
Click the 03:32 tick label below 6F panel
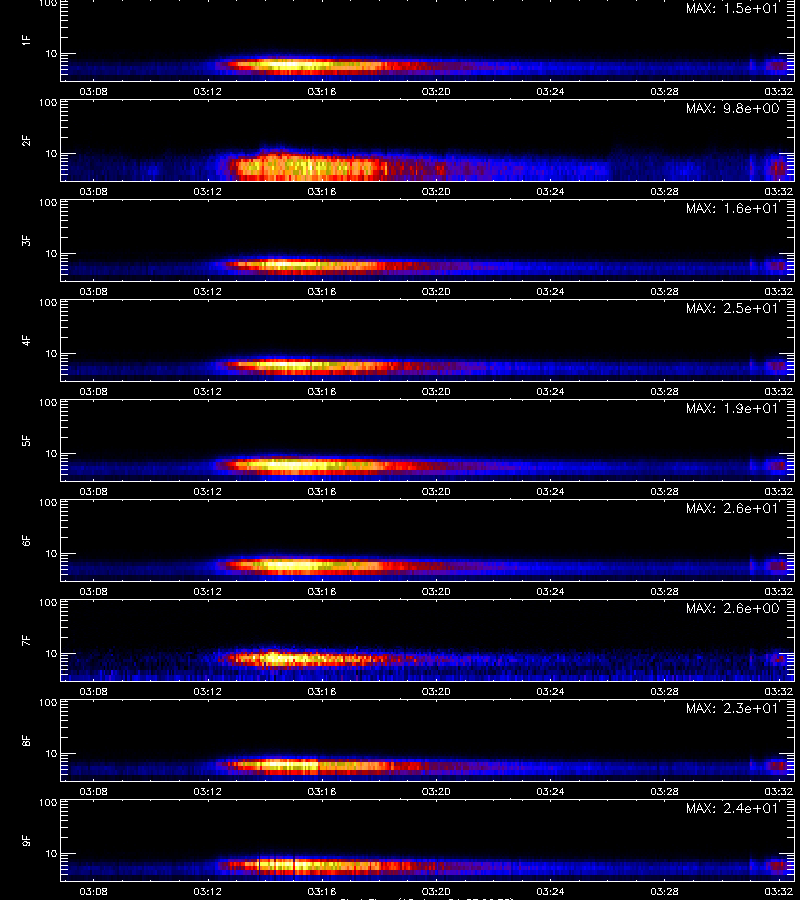tap(779, 591)
